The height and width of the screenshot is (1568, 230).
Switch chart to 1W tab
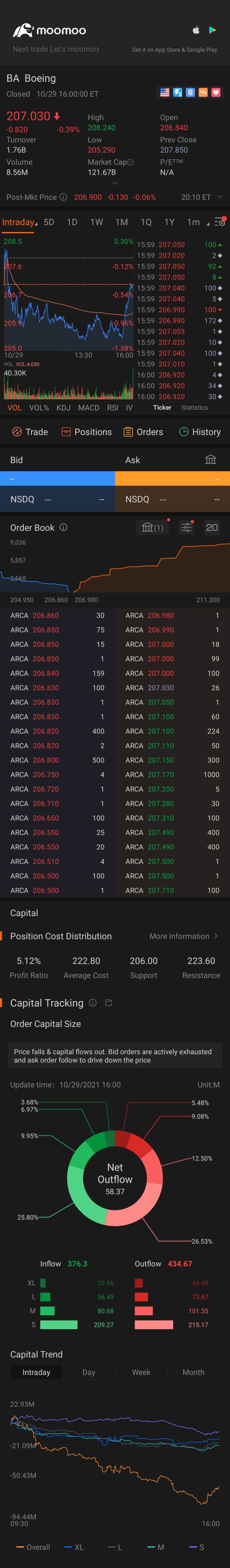(97, 222)
